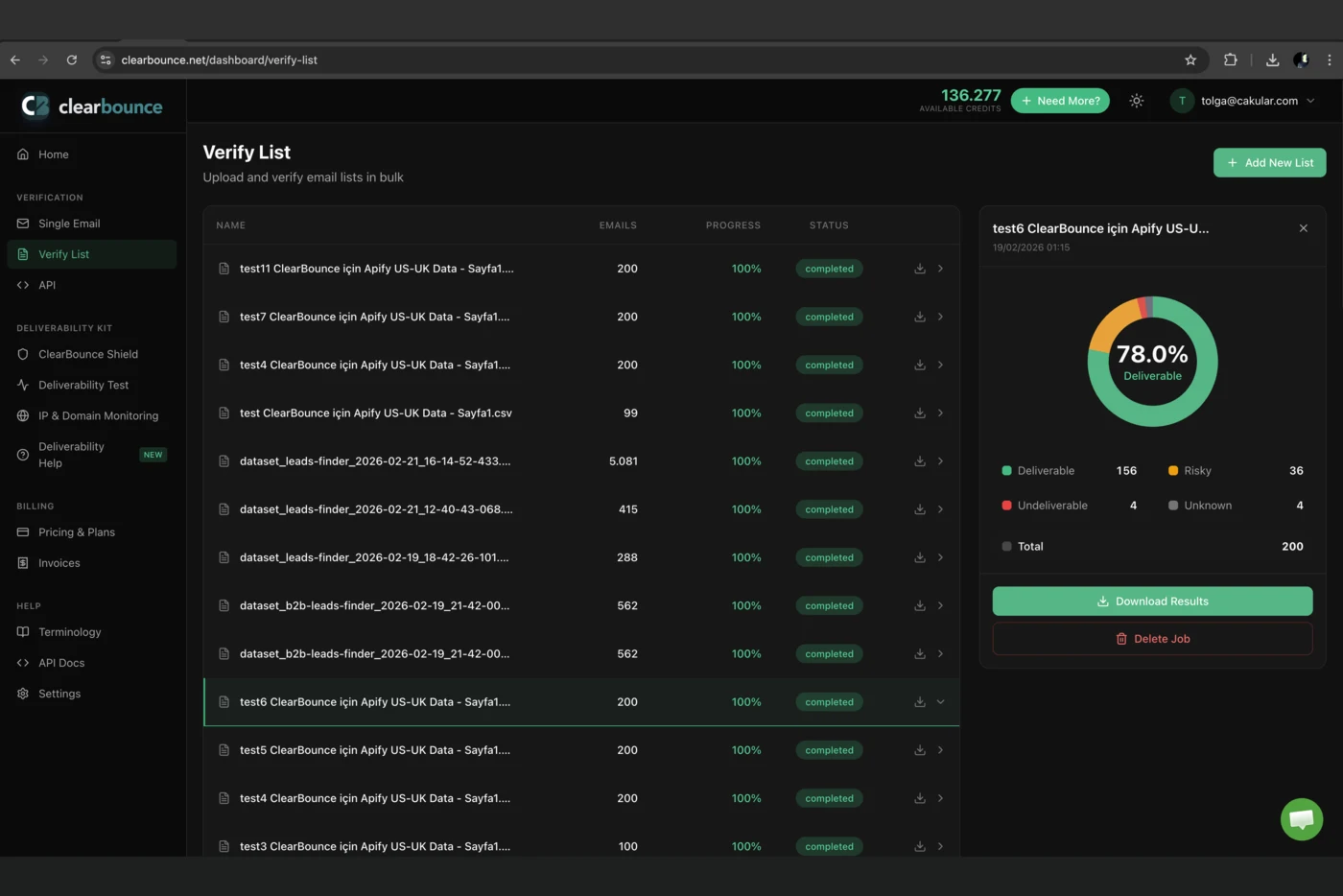Open Terminology help page
The height and width of the screenshot is (896, 1343).
pos(92,632)
